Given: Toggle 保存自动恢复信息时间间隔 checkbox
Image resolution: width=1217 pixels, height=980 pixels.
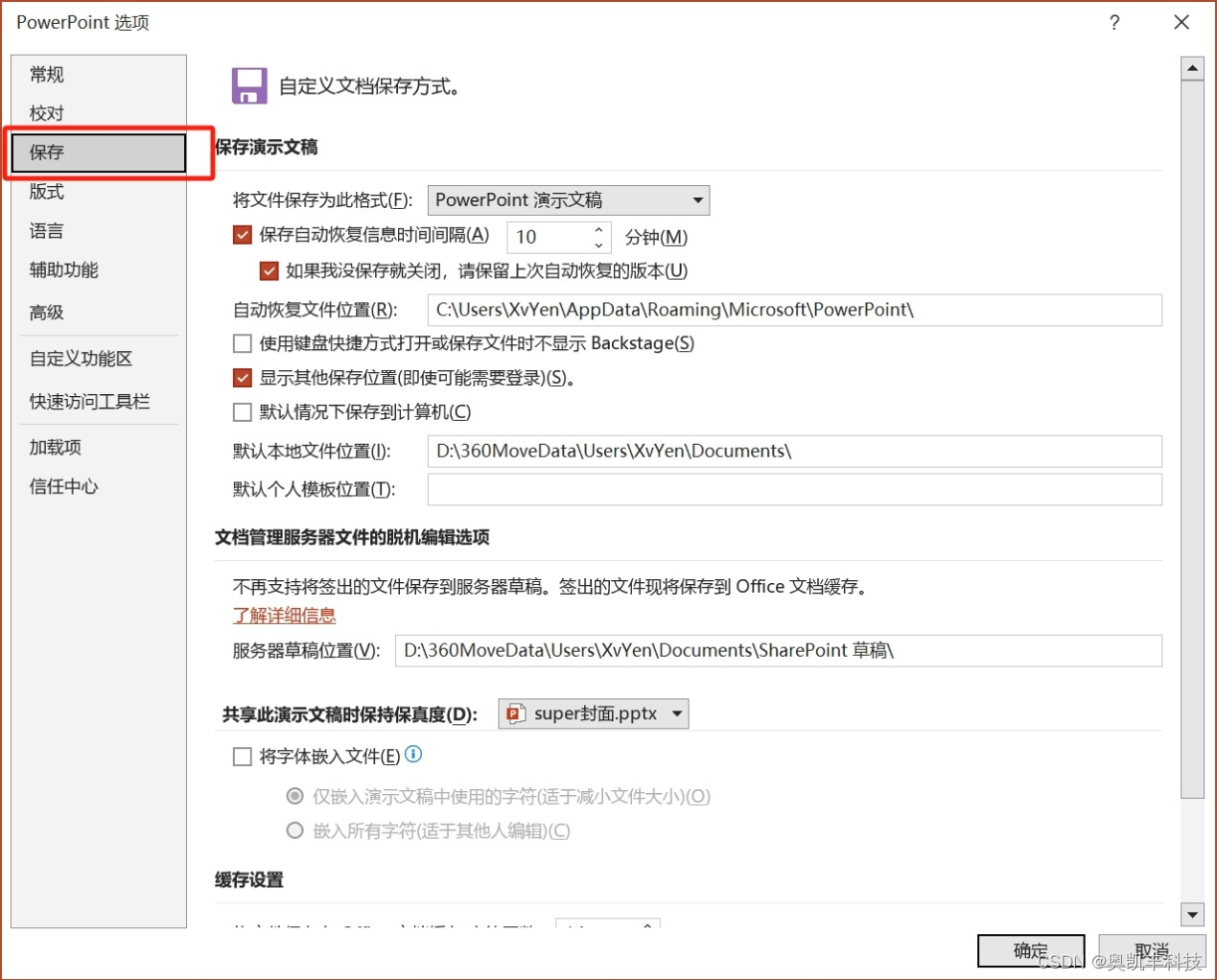Looking at the screenshot, I should [243, 235].
